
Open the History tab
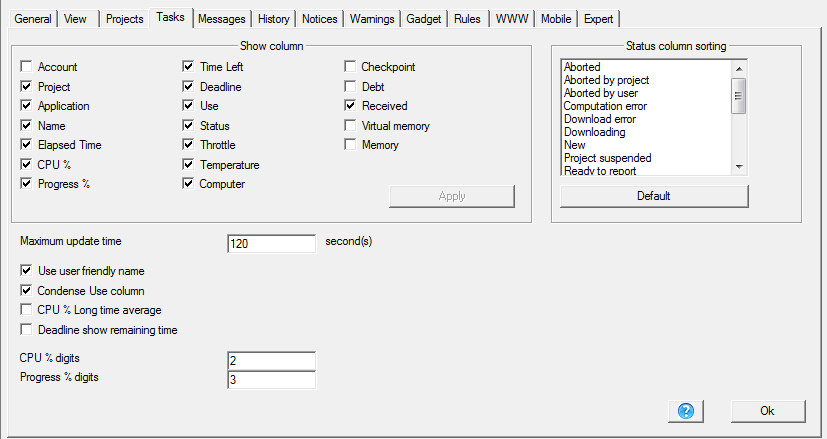[273, 19]
